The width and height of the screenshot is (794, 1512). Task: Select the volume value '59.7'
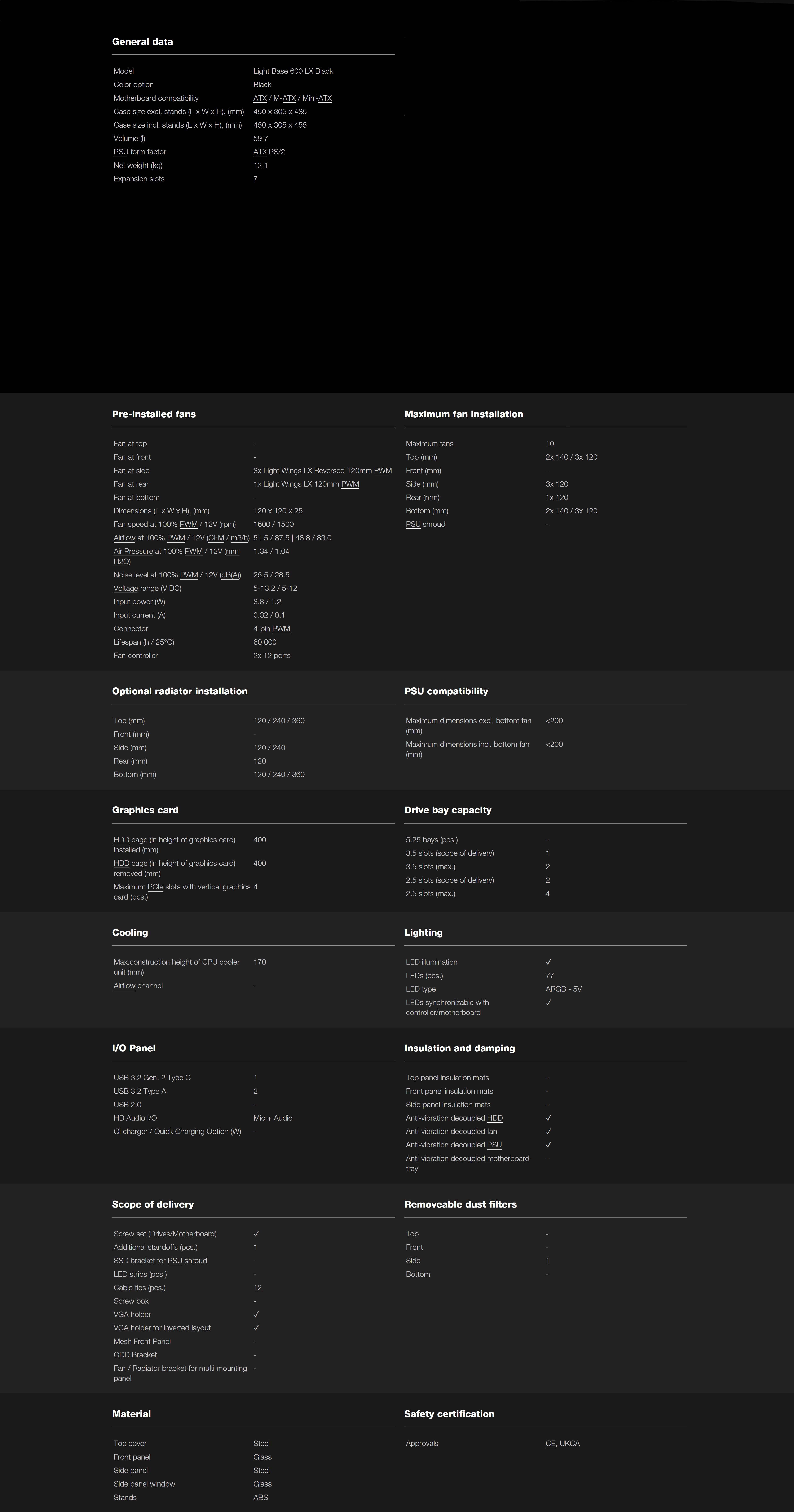pos(261,139)
